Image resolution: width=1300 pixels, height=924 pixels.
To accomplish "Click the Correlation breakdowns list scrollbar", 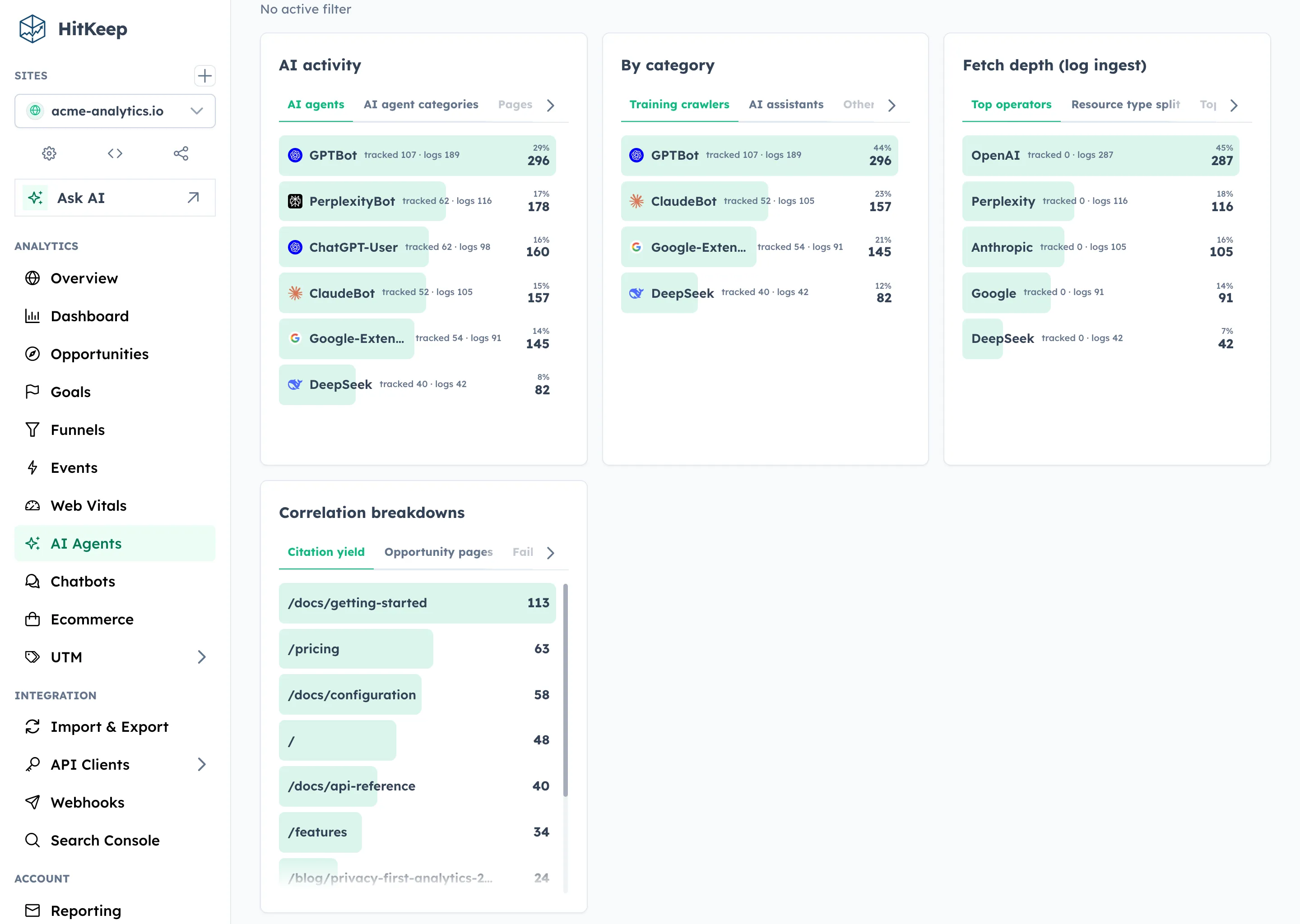I will [565, 689].
